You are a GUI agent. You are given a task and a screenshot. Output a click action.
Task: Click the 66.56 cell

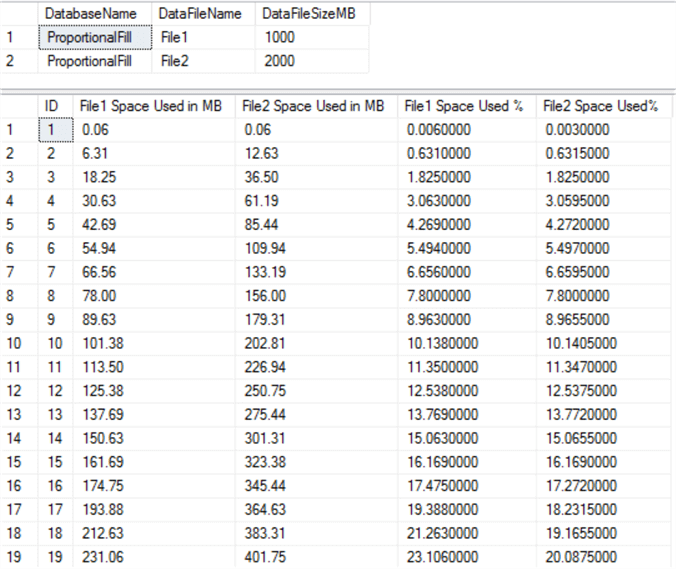pyautogui.click(x=154, y=272)
